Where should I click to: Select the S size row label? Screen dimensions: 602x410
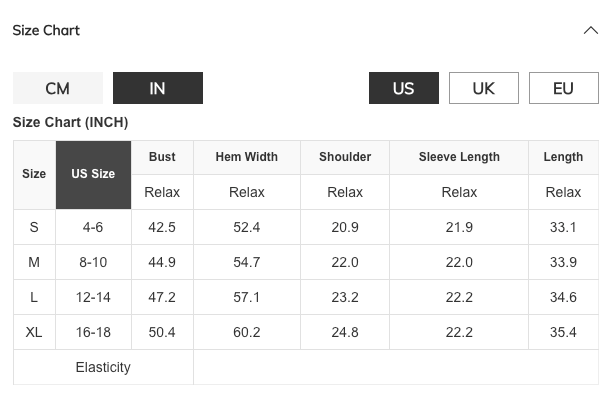click(34, 227)
